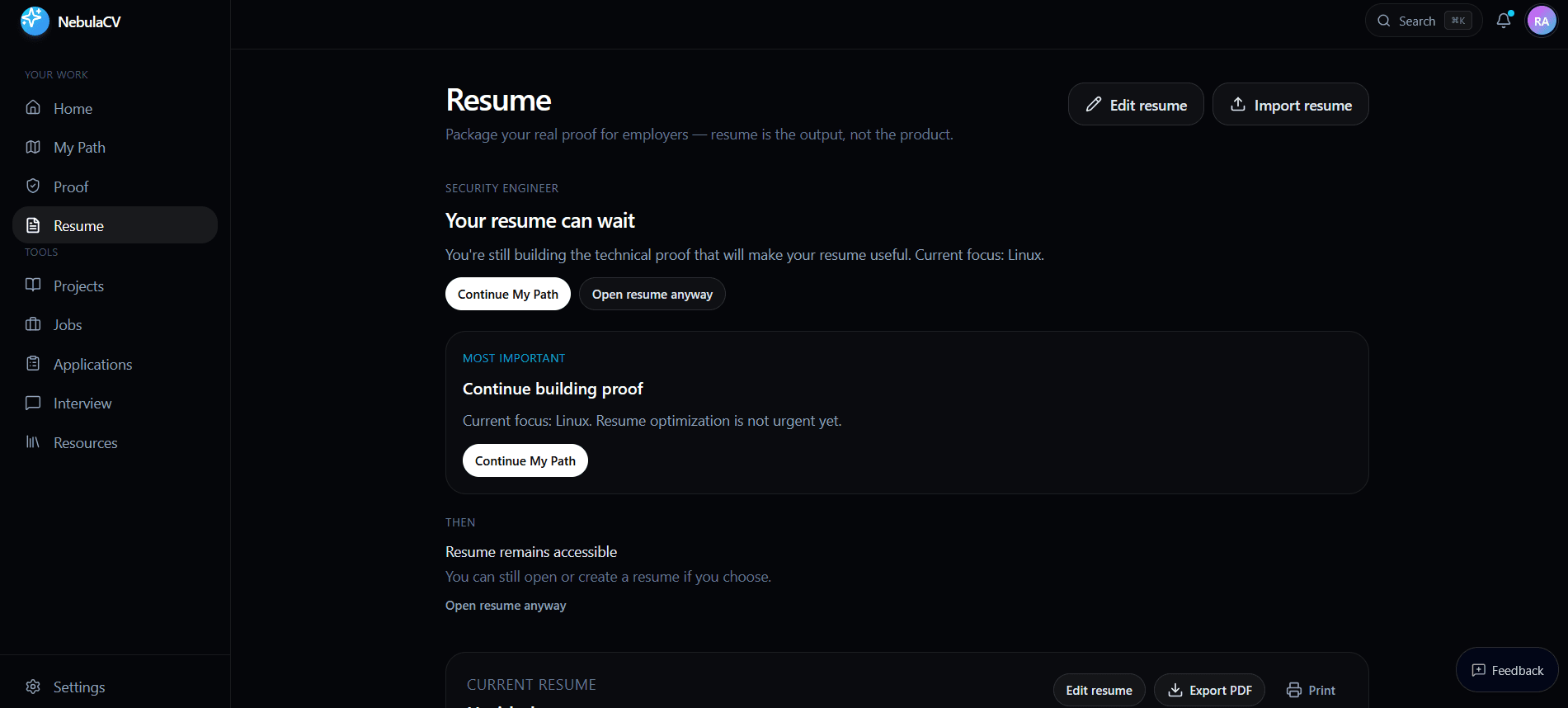Image resolution: width=1568 pixels, height=708 pixels.
Task: Open the Feedback button
Action: [x=1507, y=670]
